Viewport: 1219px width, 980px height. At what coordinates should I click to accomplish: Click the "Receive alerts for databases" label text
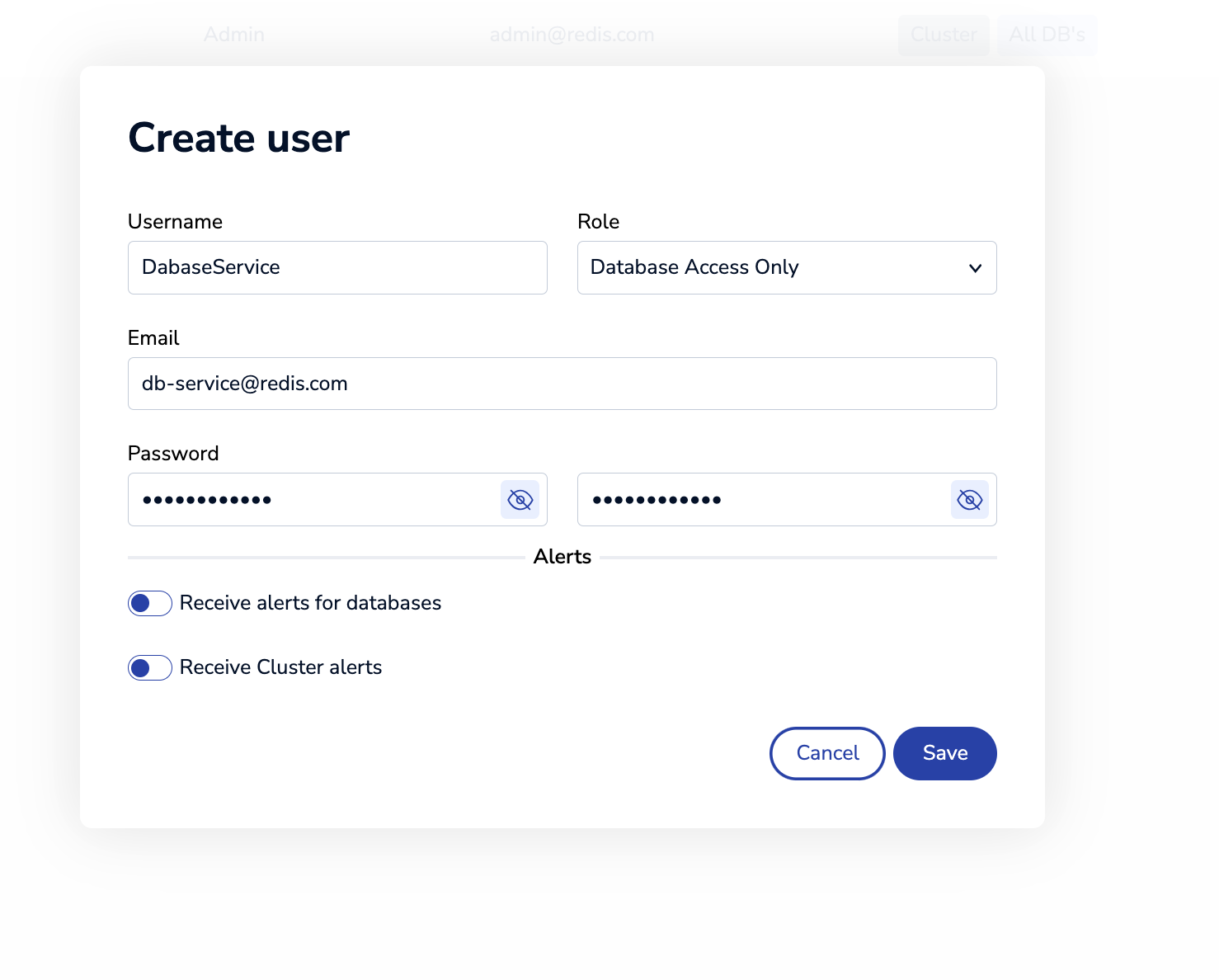pos(310,604)
